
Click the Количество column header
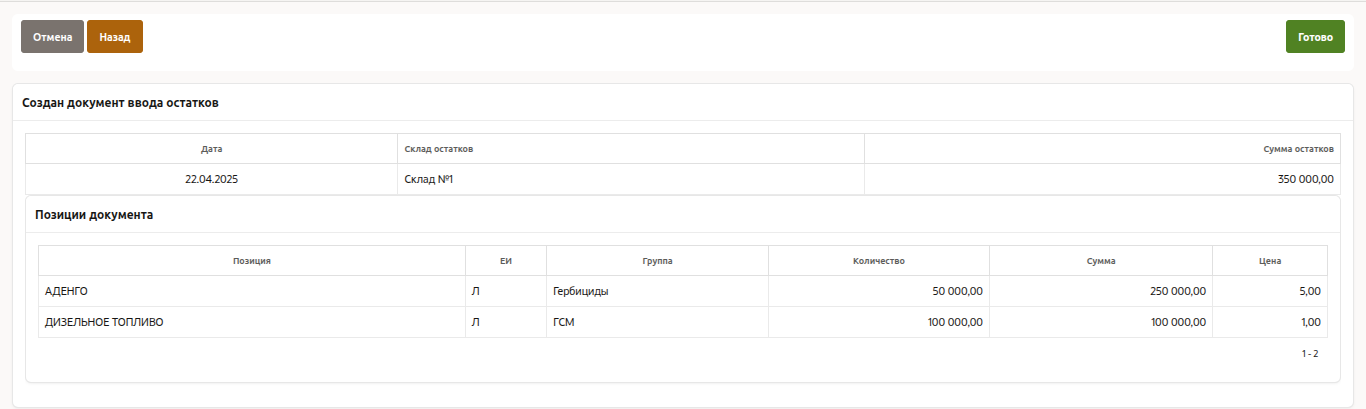(878, 261)
